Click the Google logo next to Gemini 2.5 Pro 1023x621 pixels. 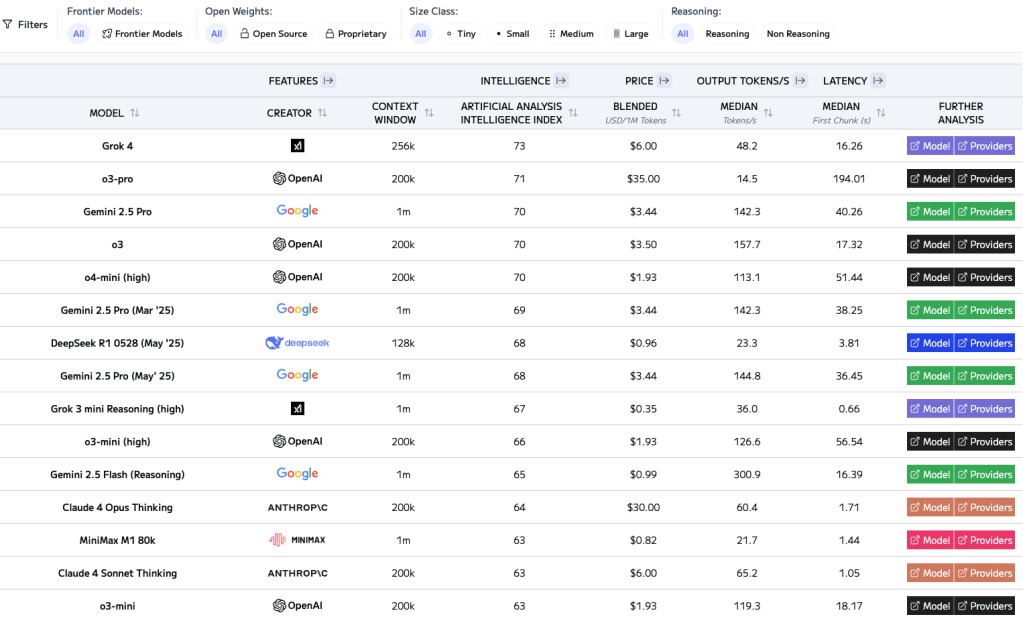pos(296,211)
